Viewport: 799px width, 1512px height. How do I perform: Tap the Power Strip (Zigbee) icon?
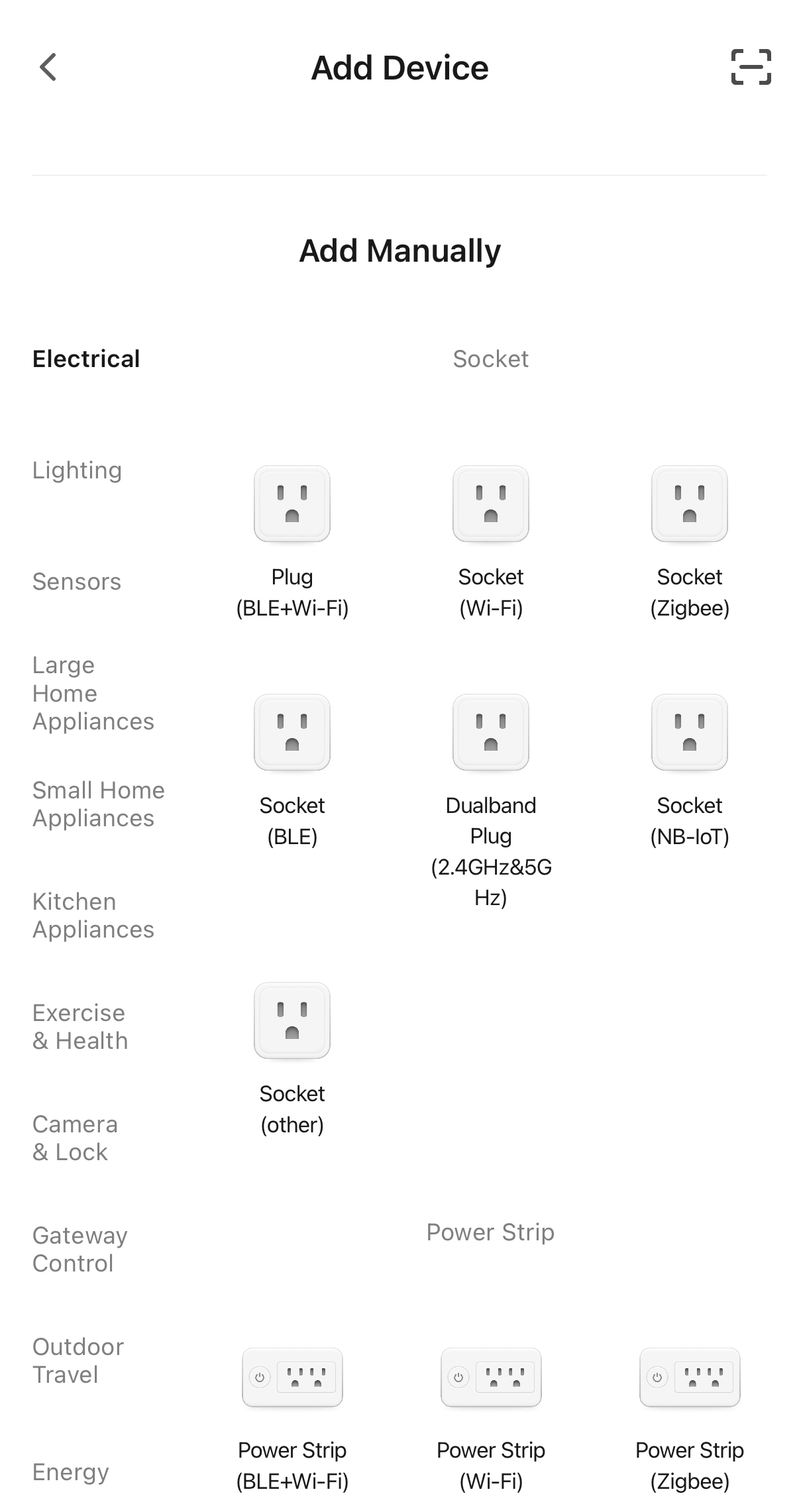tap(690, 1377)
